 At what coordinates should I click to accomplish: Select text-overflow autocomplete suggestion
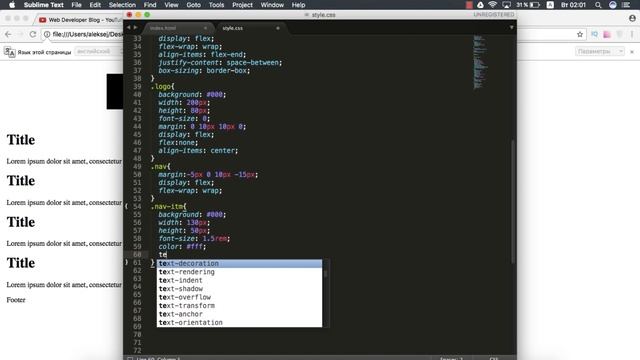point(239,297)
